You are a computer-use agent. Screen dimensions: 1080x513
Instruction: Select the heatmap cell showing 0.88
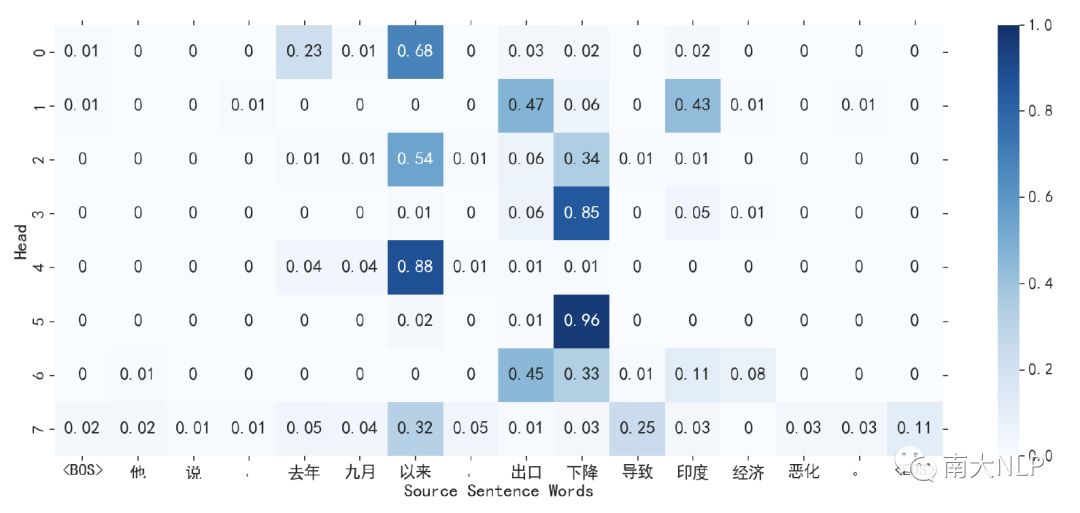pyautogui.click(x=415, y=266)
